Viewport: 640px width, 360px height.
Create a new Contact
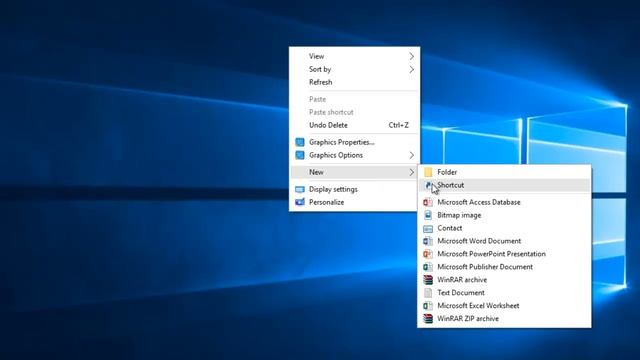[x=504, y=228]
